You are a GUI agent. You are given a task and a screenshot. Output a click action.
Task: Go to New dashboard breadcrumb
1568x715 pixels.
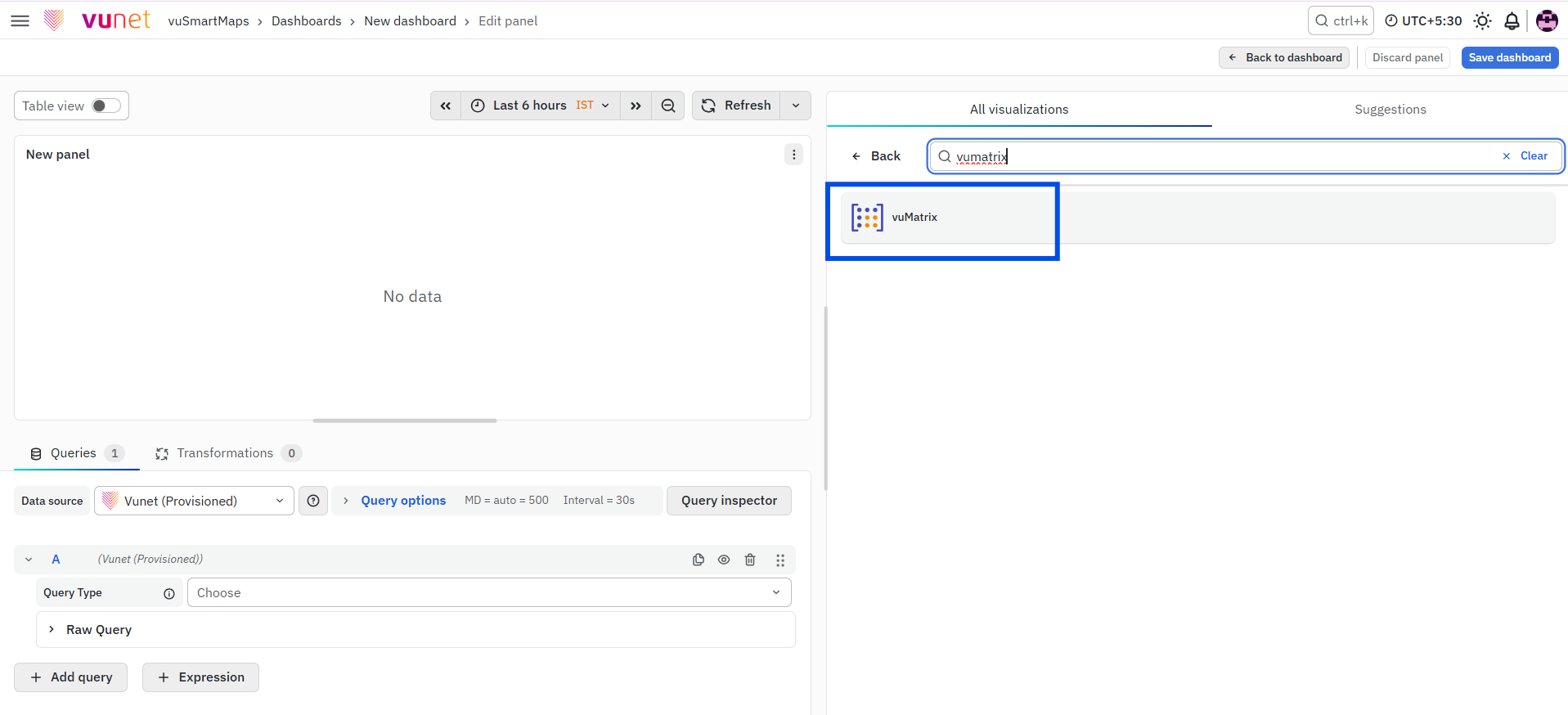coord(411,21)
